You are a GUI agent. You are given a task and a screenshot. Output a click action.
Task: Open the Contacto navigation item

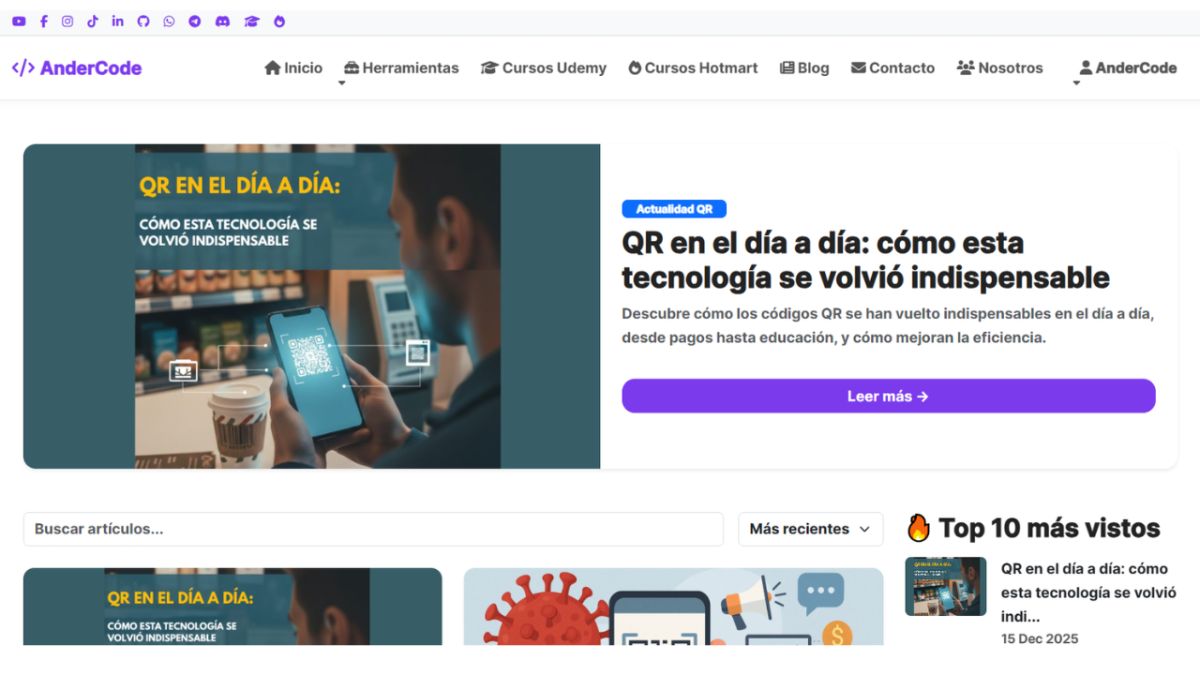point(892,68)
